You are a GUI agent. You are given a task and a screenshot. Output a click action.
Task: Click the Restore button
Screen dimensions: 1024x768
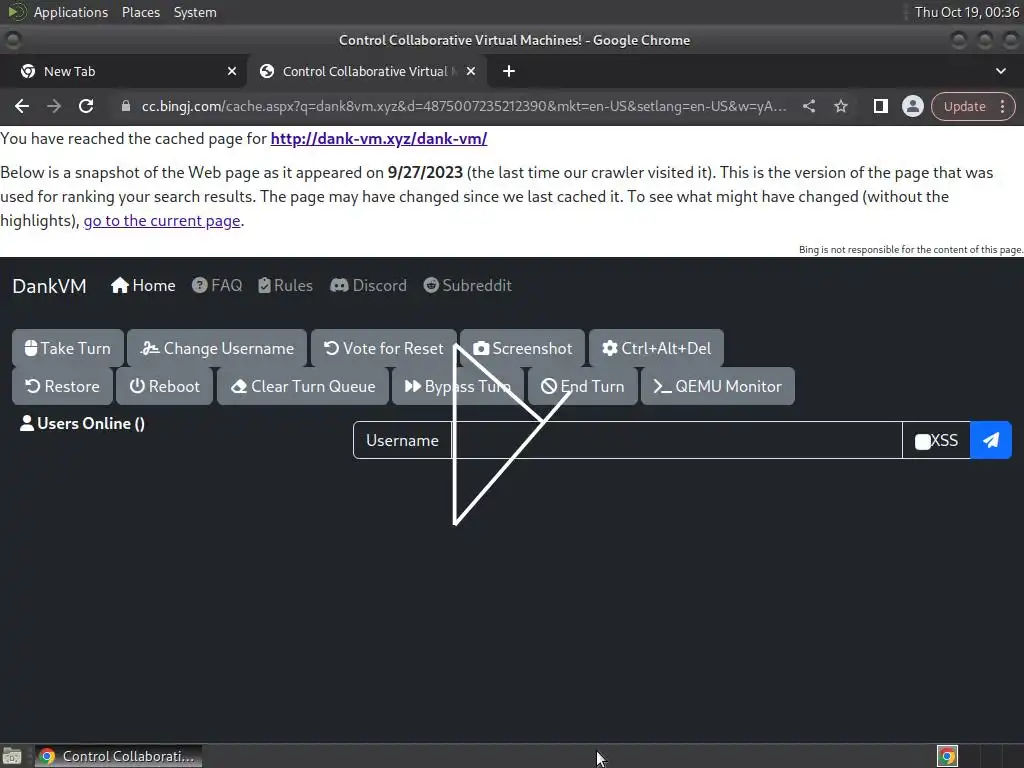[62, 386]
